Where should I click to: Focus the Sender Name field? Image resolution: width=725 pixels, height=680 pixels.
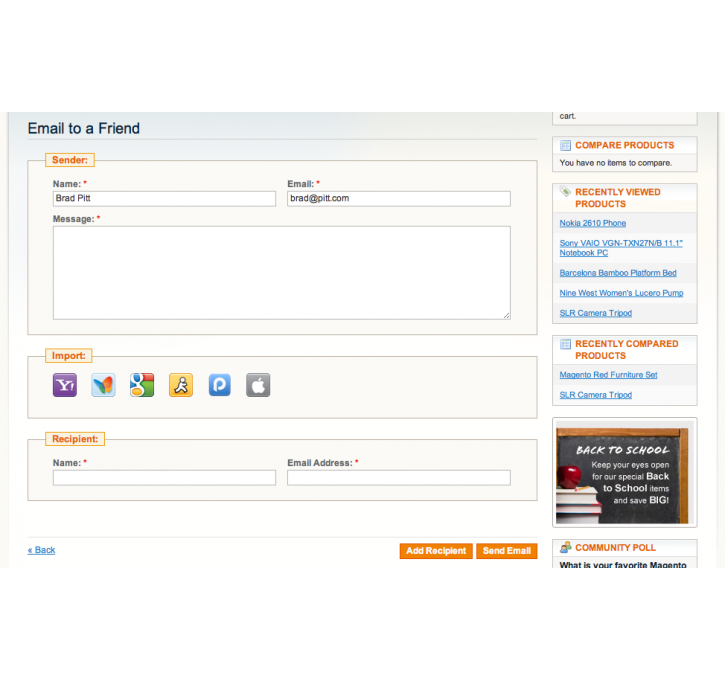point(164,199)
